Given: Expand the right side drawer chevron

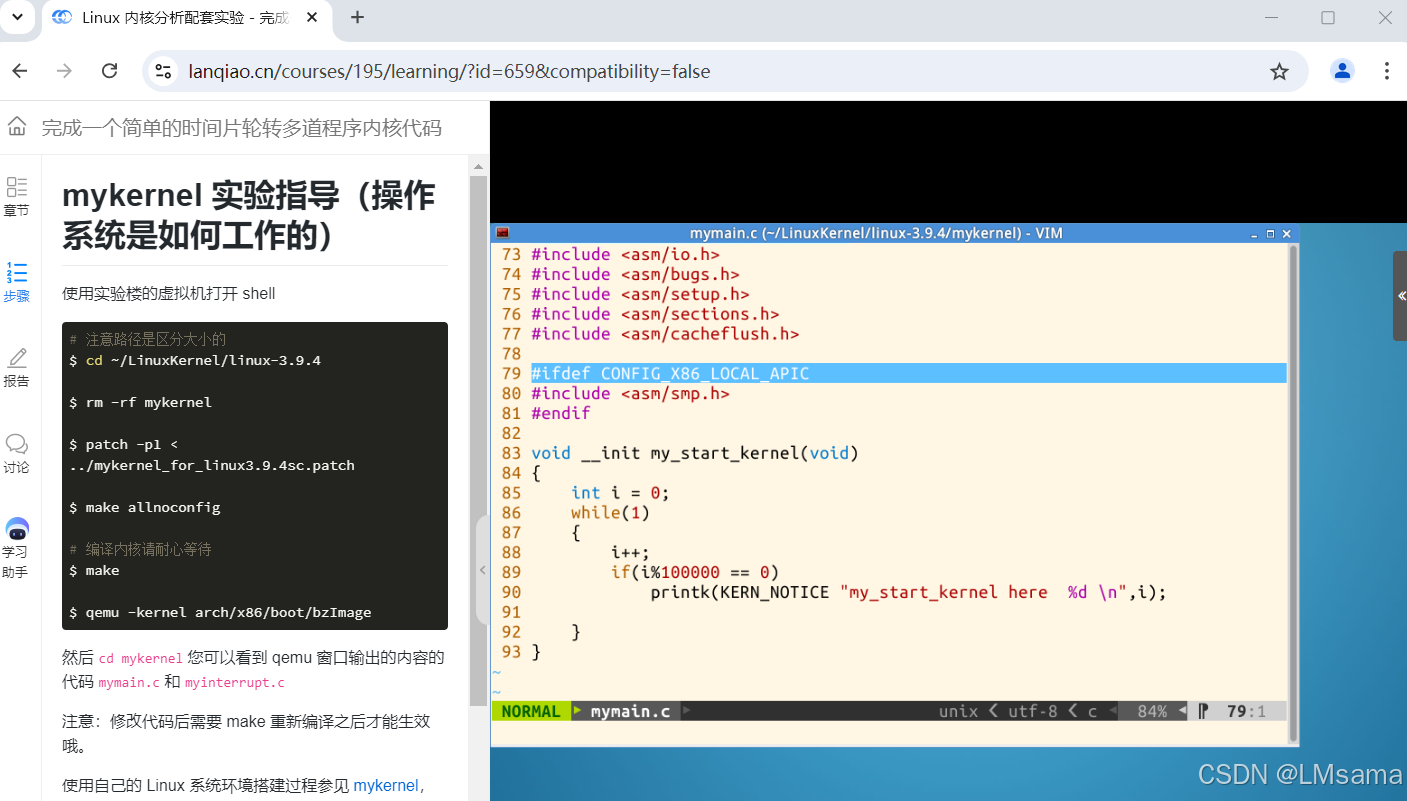Looking at the screenshot, I should coord(1400,296).
